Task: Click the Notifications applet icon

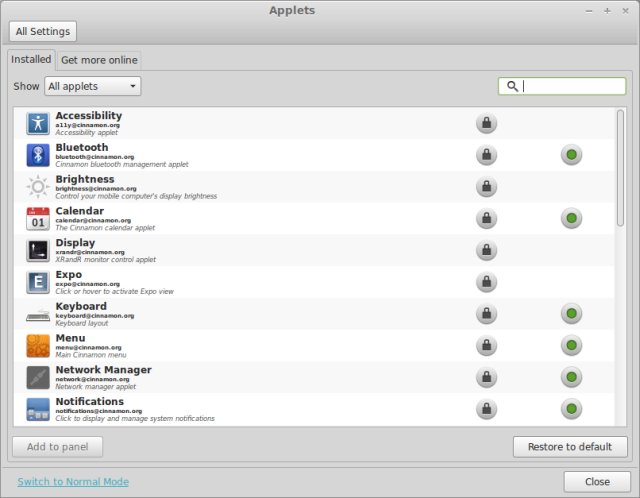Action: tap(38, 409)
